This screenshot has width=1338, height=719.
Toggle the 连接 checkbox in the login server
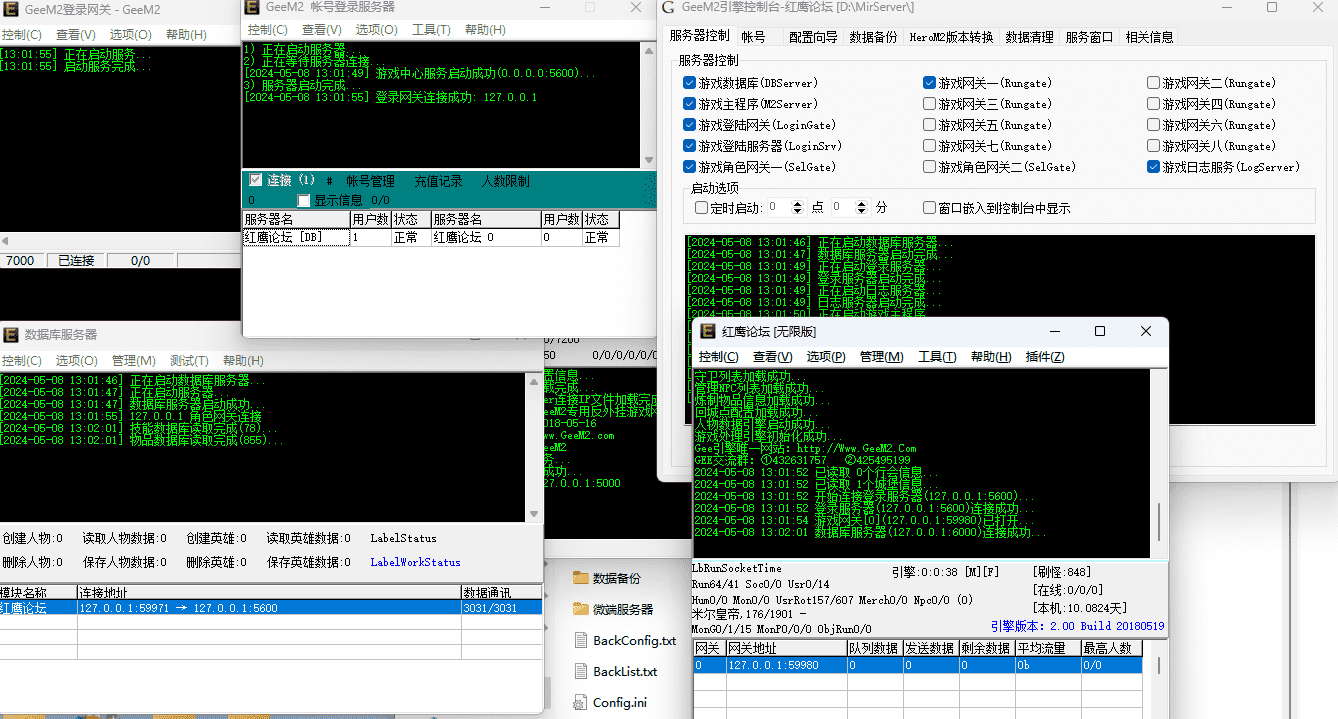pos(255,180)
